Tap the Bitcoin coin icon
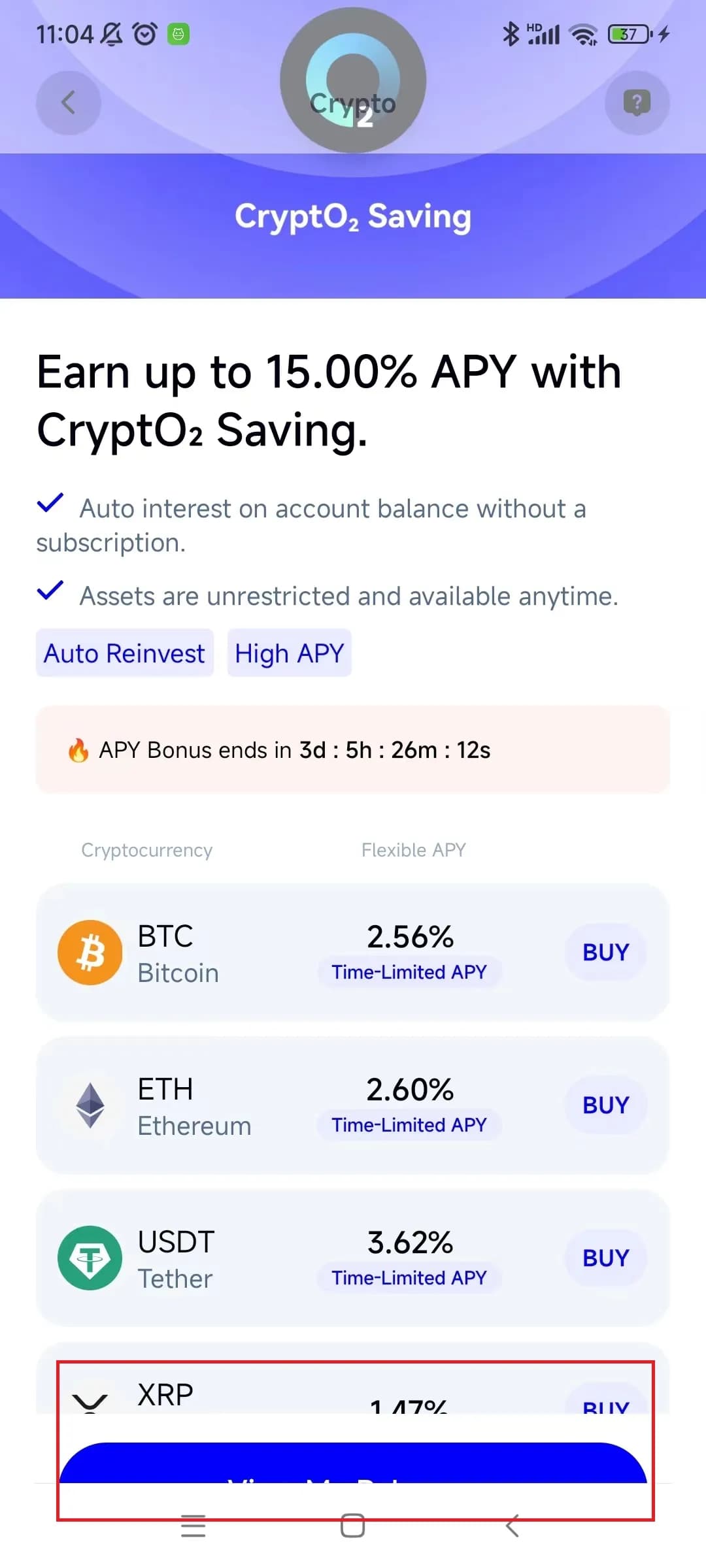The width and height of the screenshot is (706, 1568). (90, 953)
